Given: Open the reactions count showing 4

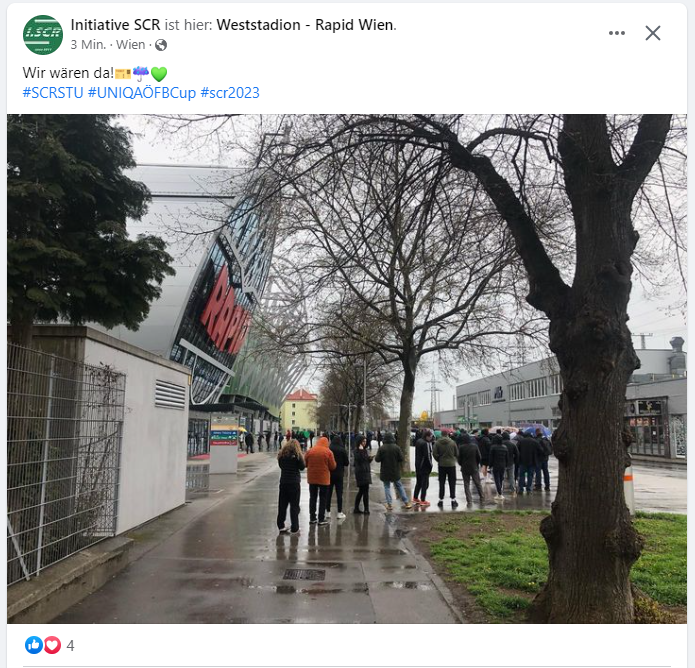Looking at the screenshot, I should 70,645.
